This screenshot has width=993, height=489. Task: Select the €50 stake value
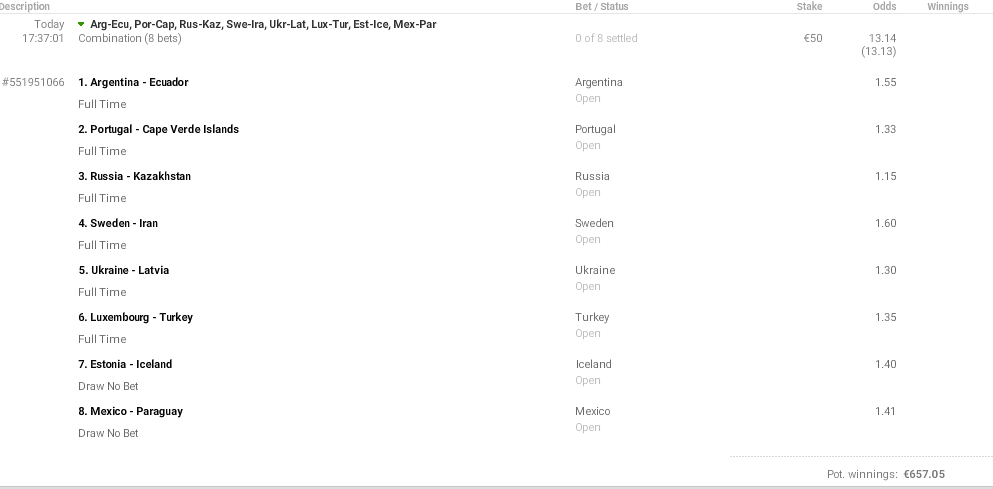click(813, 38)
